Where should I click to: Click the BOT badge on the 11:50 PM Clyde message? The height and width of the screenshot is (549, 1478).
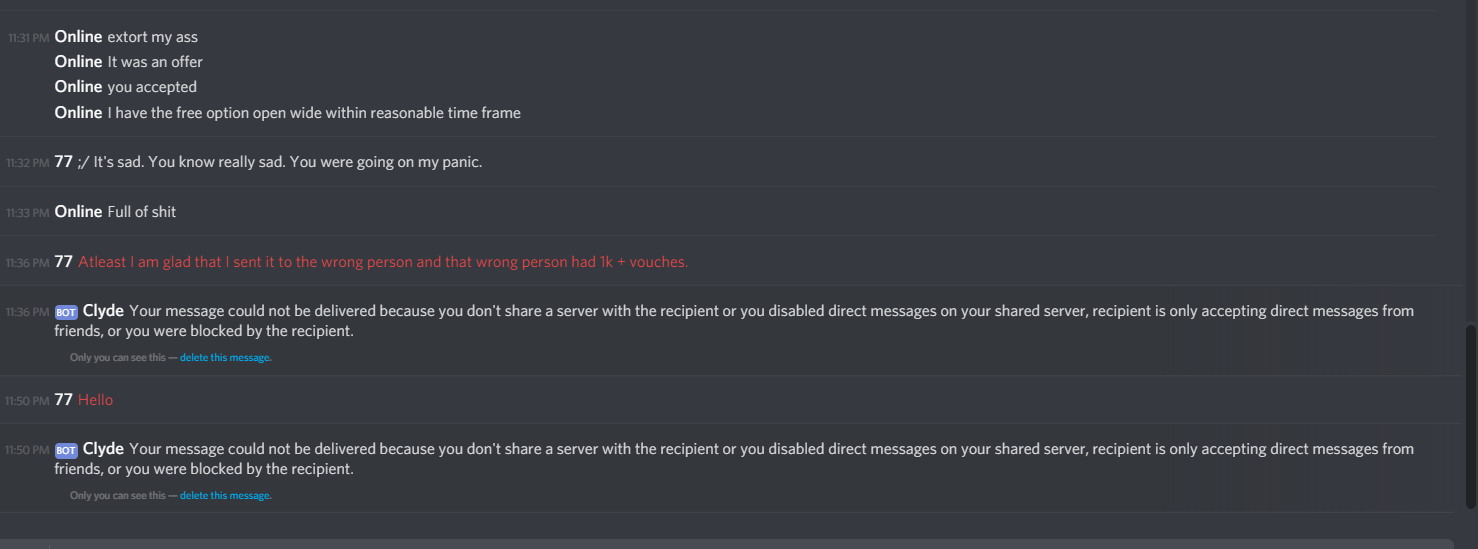click(x=66, y=450)
